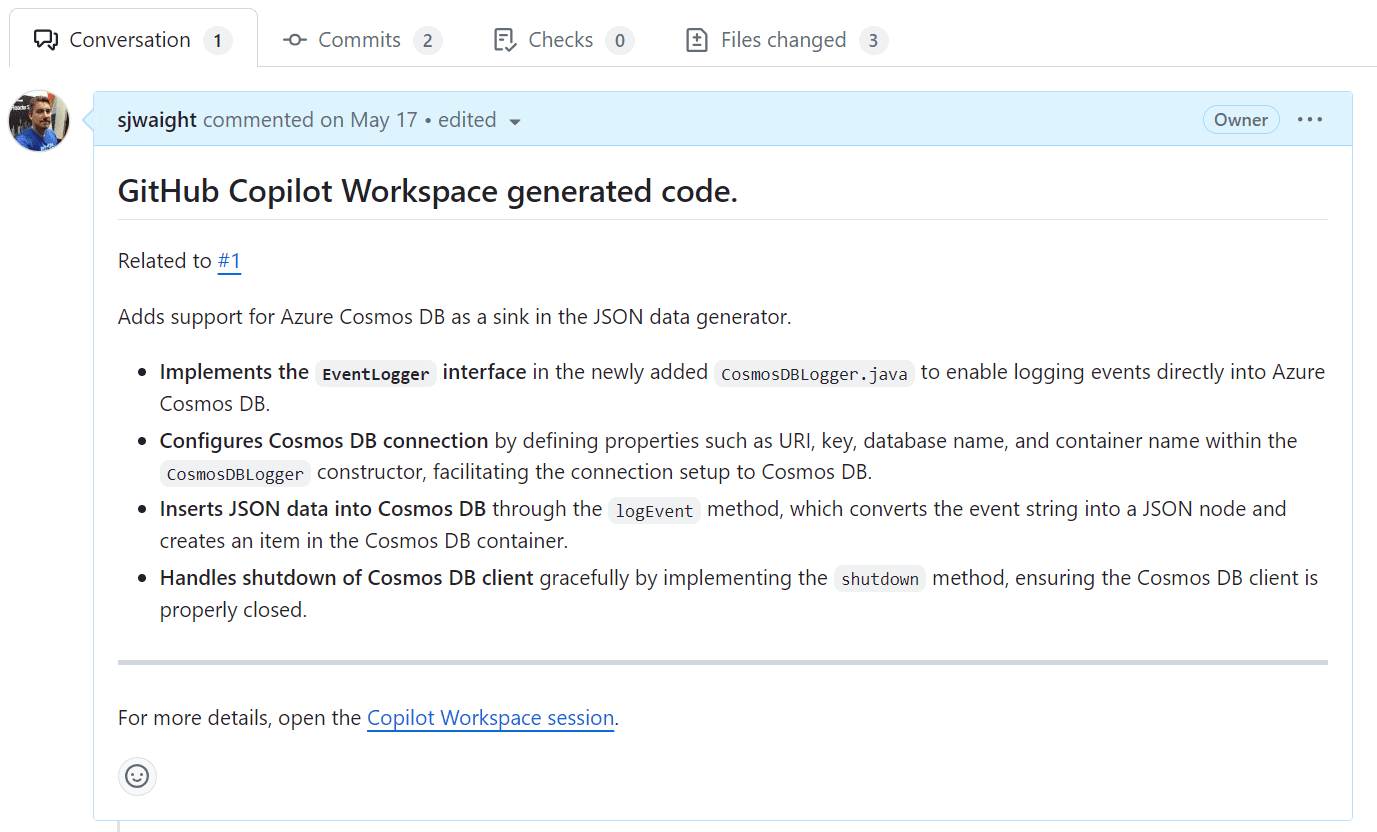Image resolution: width=1377 pixels, height=832 pixels.
Task: Select the EventLogger code text
Action: (x=376, y=374)
